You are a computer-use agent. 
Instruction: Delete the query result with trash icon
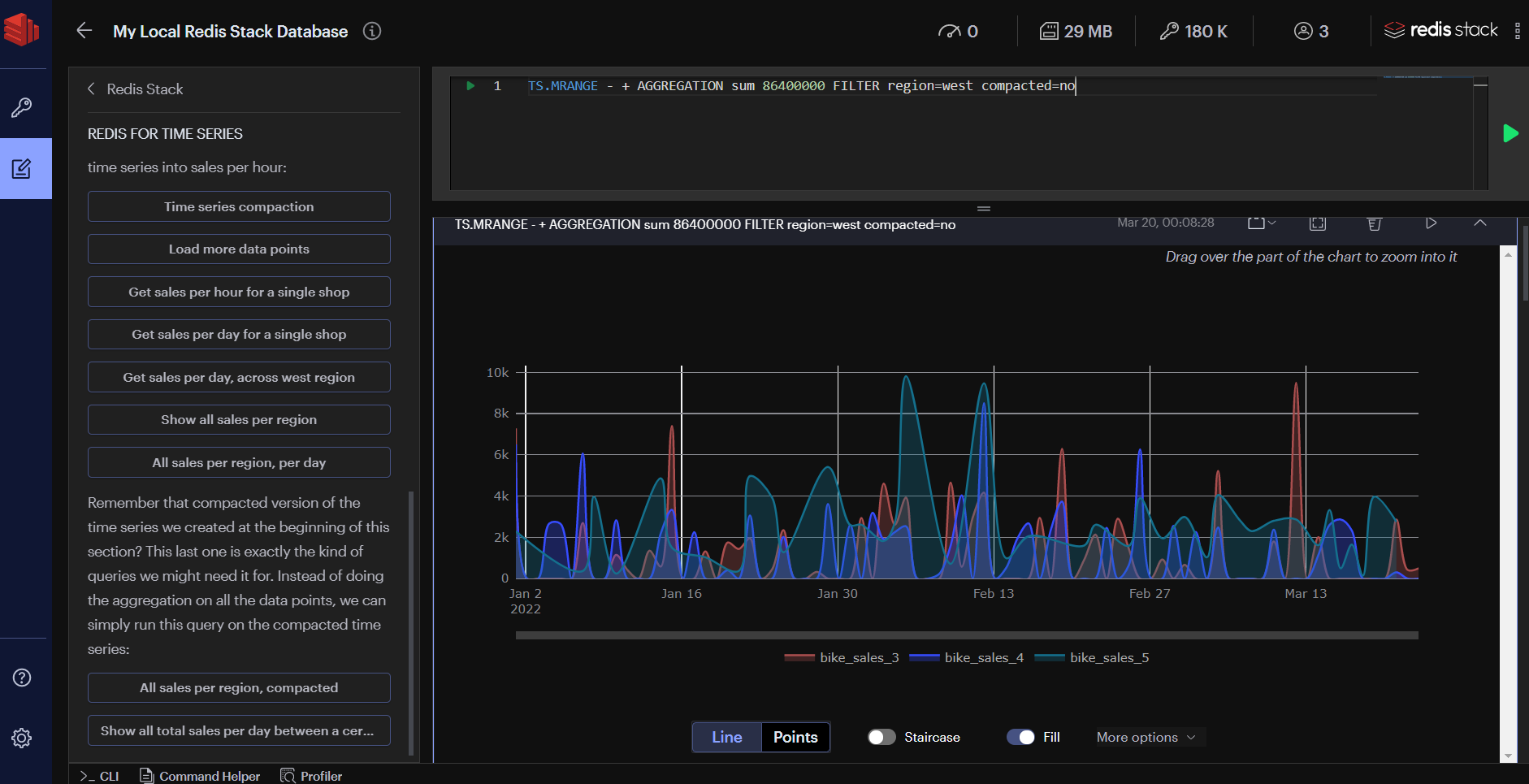pyautogui.click(x=1374, y=223)
